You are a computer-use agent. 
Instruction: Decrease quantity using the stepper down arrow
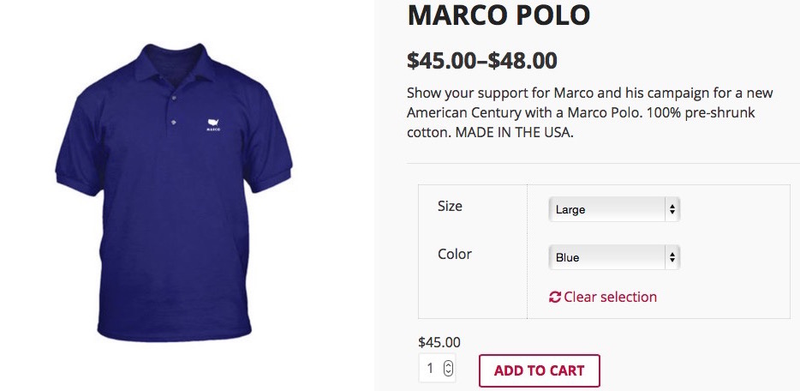(448, 372)
